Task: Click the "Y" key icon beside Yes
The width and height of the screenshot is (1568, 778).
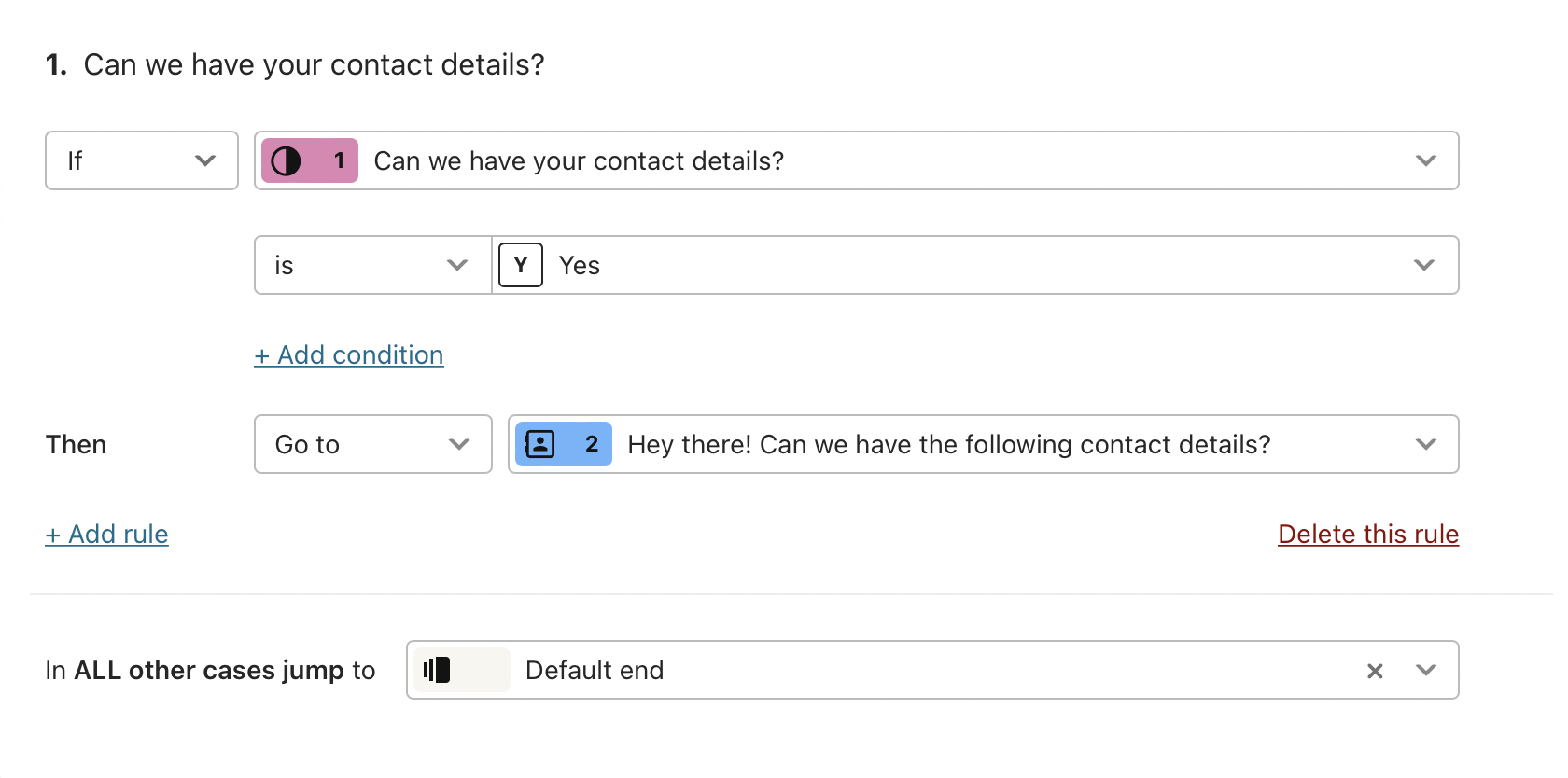Action: coord(520,265)
